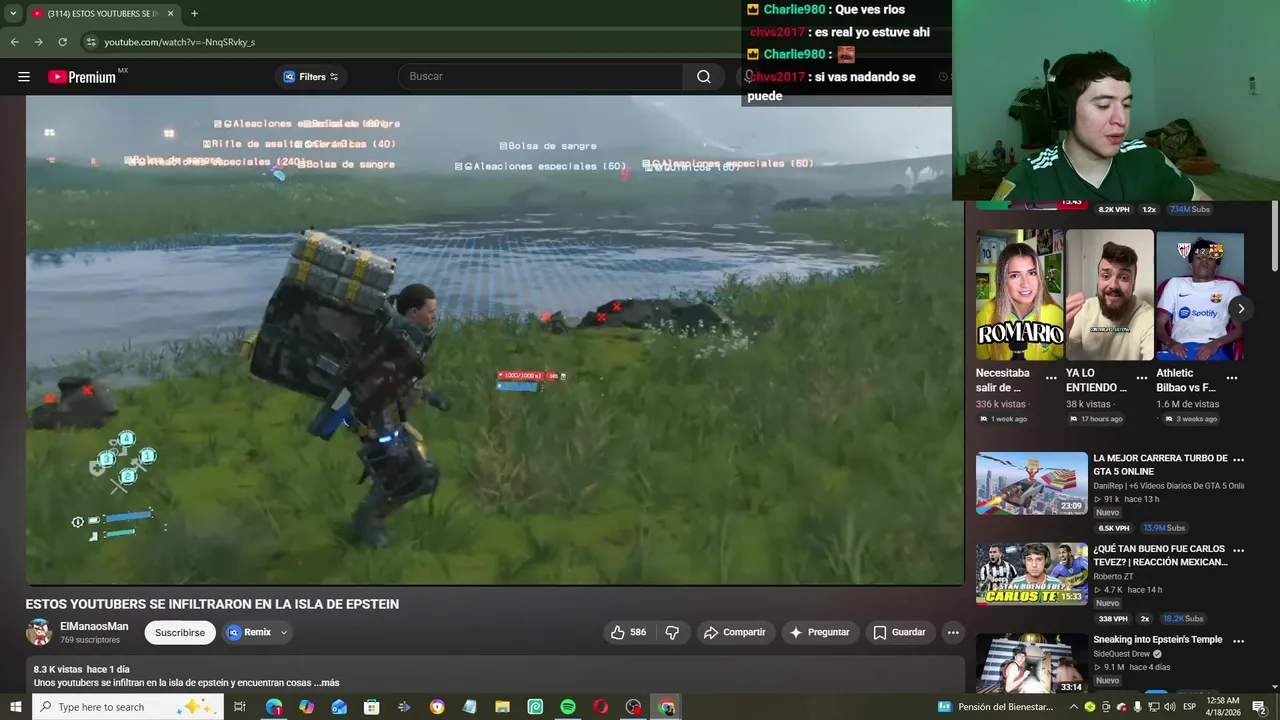Screen dimensions: 1280x720
Task: Click 18.2K Subs badge
Action: point(1182,619)
